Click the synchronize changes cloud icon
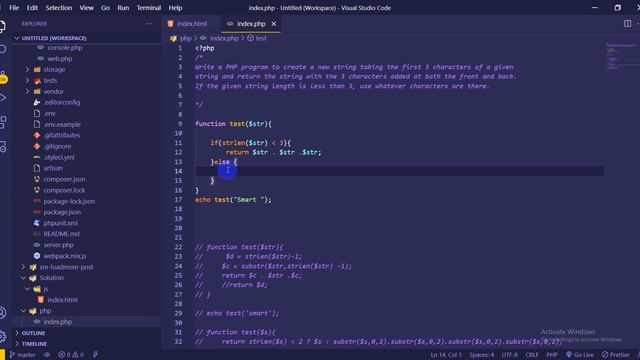Viewport: 640px width, 360px height. [x=47, y=355]
